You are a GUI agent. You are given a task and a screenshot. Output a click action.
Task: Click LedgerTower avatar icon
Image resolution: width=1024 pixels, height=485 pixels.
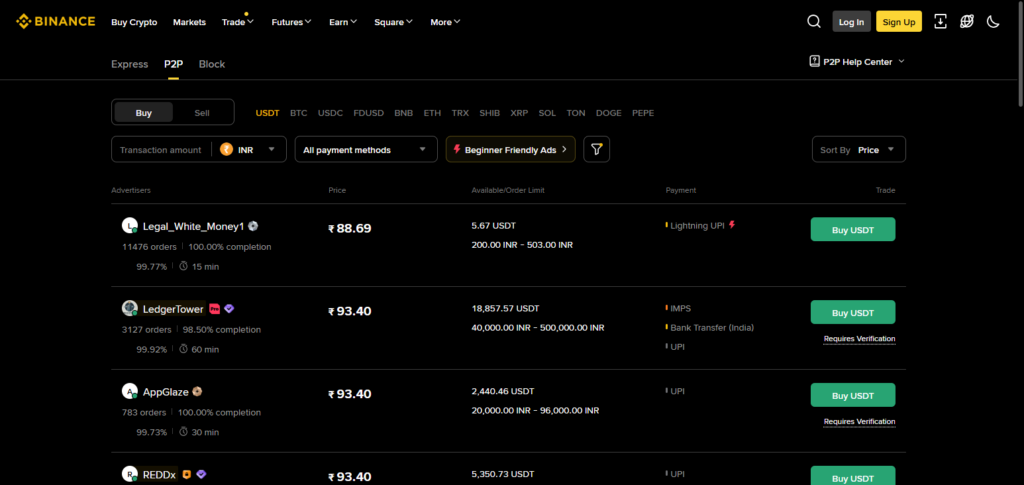[x=130, y=309]
